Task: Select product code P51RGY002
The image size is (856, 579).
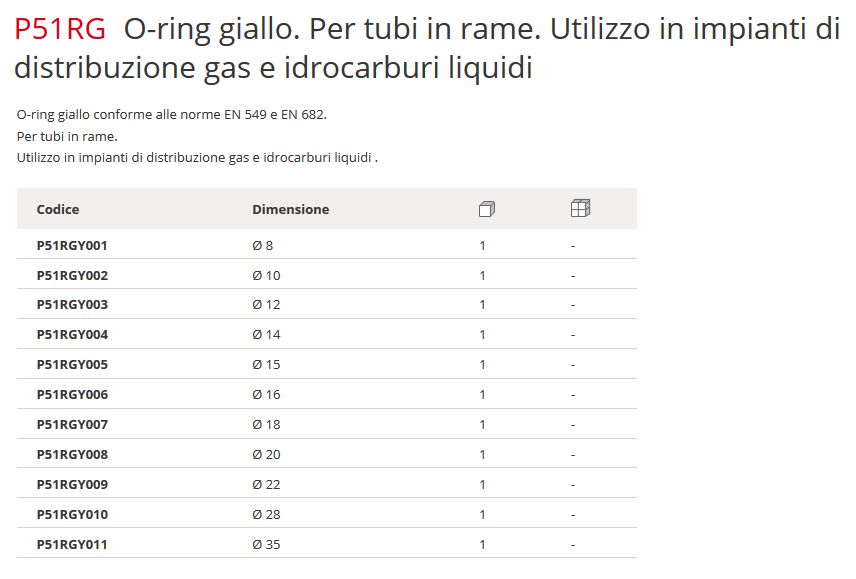Action: [72, 276]
